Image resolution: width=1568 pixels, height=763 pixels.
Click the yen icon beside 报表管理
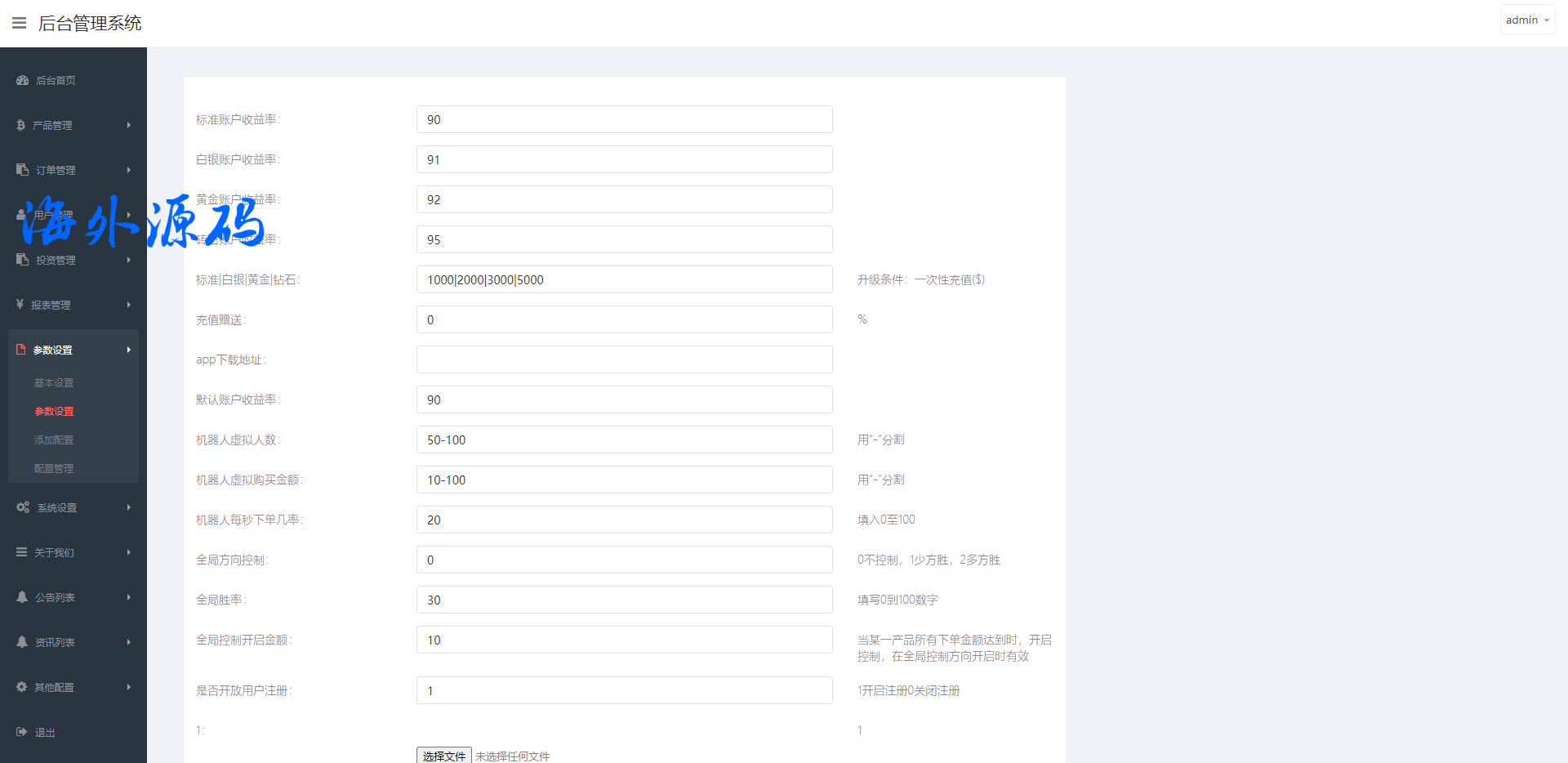click(20, 305)
